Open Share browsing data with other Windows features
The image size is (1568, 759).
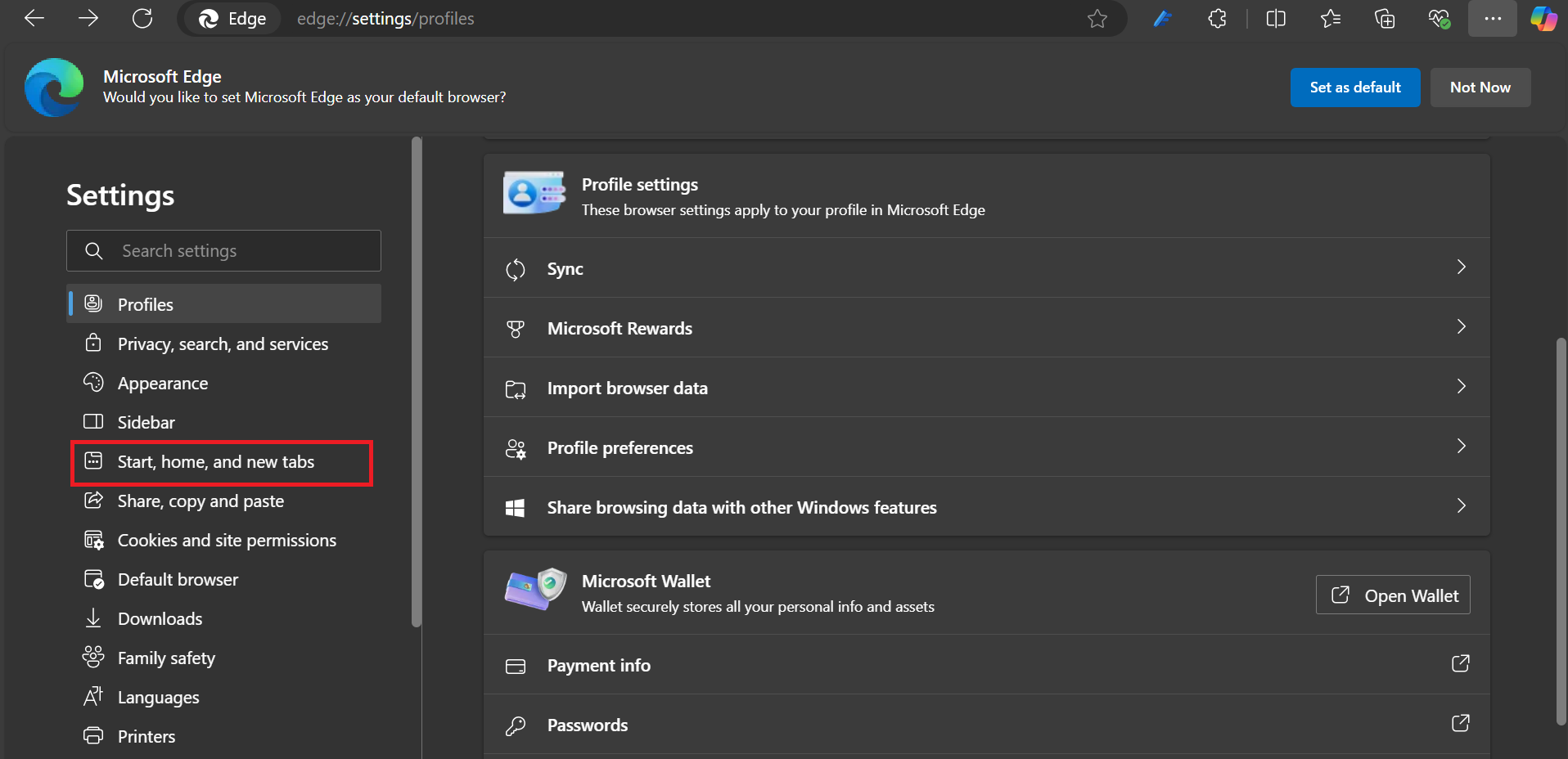point(986,507)
